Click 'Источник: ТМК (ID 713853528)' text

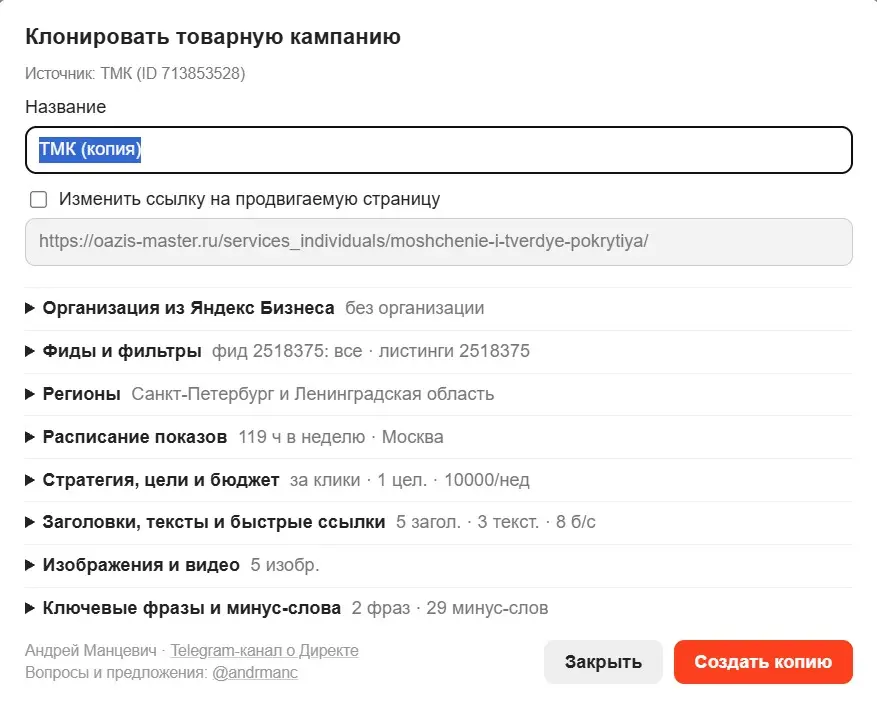135,73
